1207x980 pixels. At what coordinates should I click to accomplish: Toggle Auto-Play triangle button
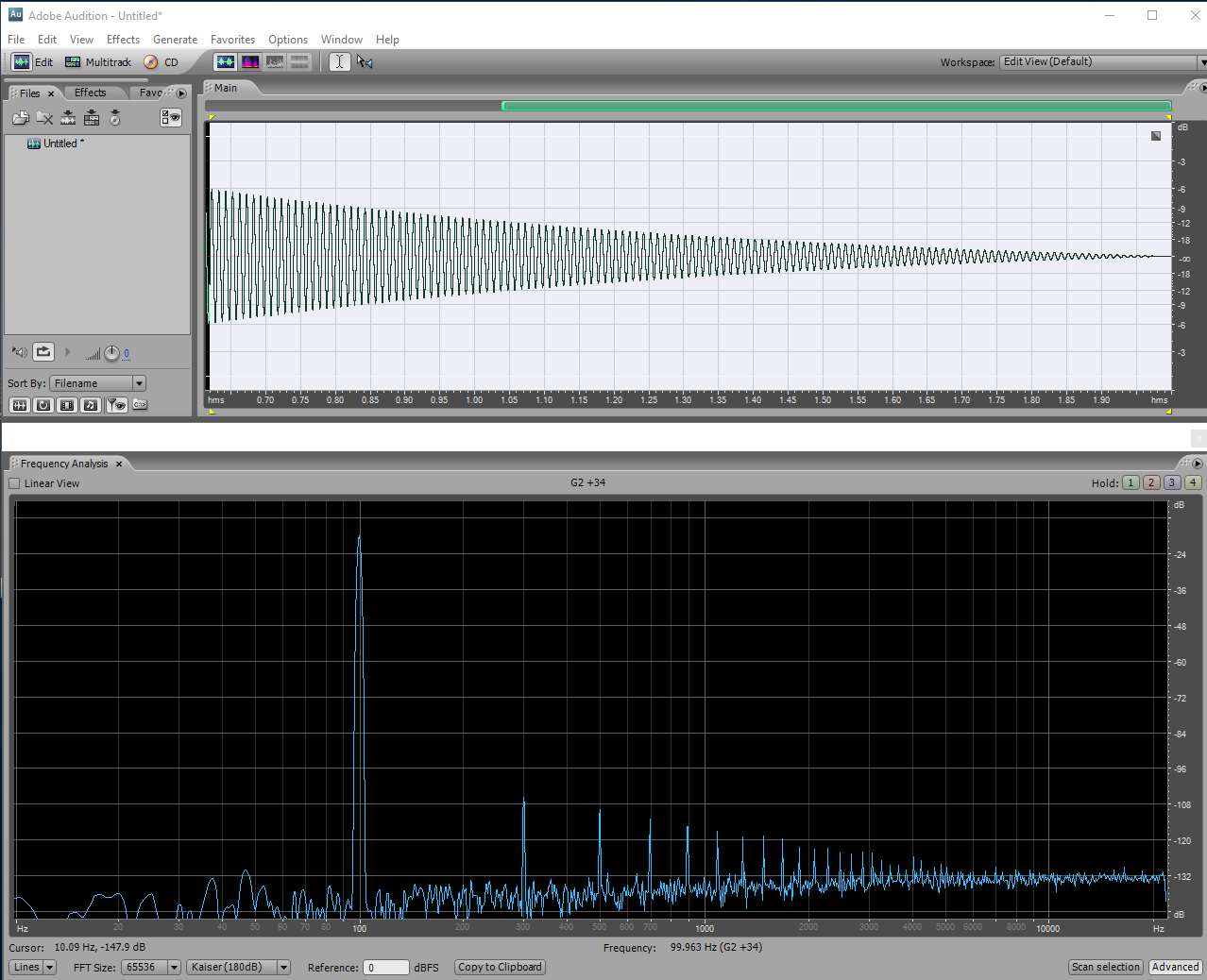68,352
